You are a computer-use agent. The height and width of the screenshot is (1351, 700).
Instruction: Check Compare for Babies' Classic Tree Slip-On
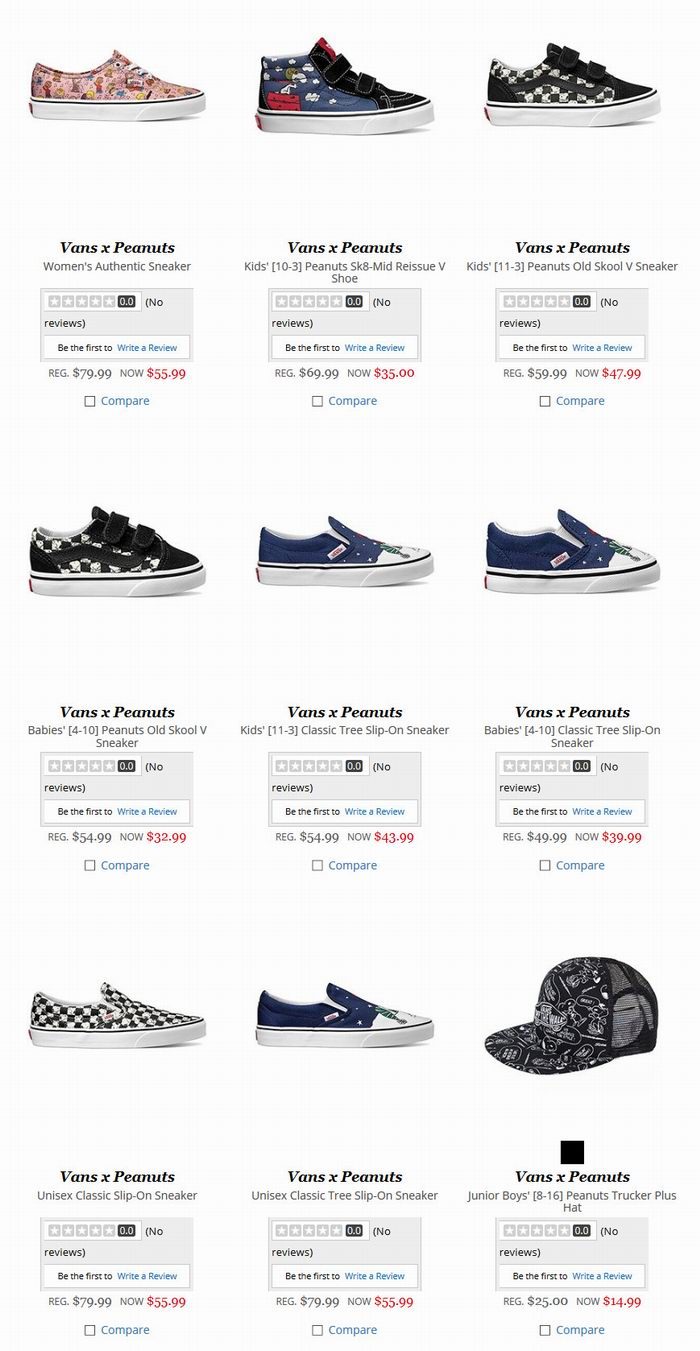point(545,866)
